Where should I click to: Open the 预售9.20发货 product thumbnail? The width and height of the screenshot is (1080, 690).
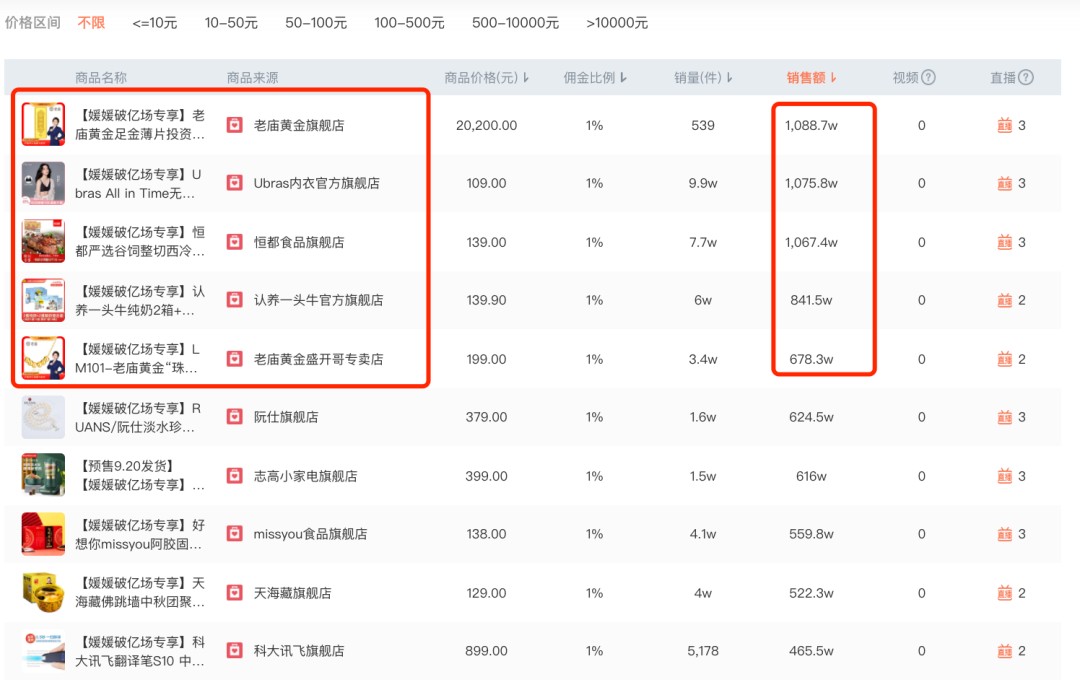pos(43,475)
